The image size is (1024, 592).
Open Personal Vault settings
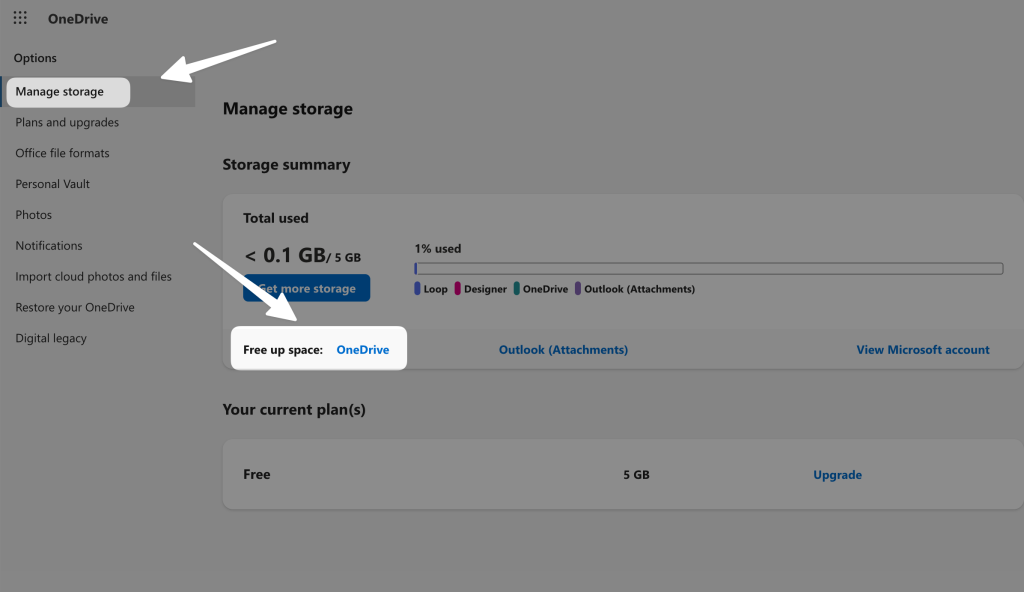pyautogui.click(x=50, y=183)
